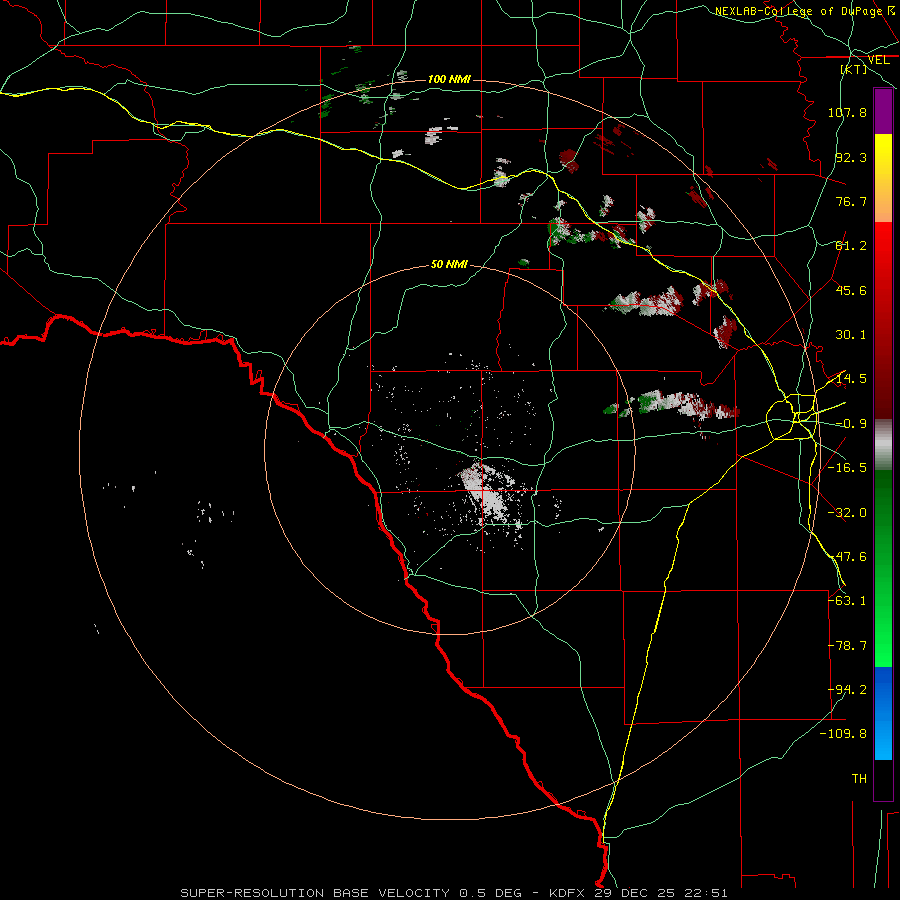
Task: Pick the red segment of the color bar
Action: (x=883, y=320)
